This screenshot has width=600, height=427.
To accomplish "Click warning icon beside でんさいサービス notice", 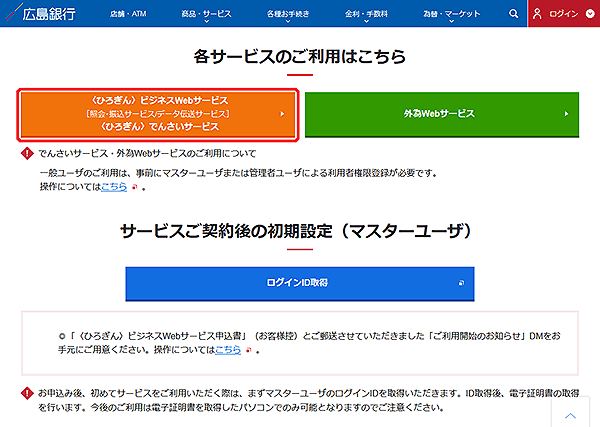I will (27, 153).
